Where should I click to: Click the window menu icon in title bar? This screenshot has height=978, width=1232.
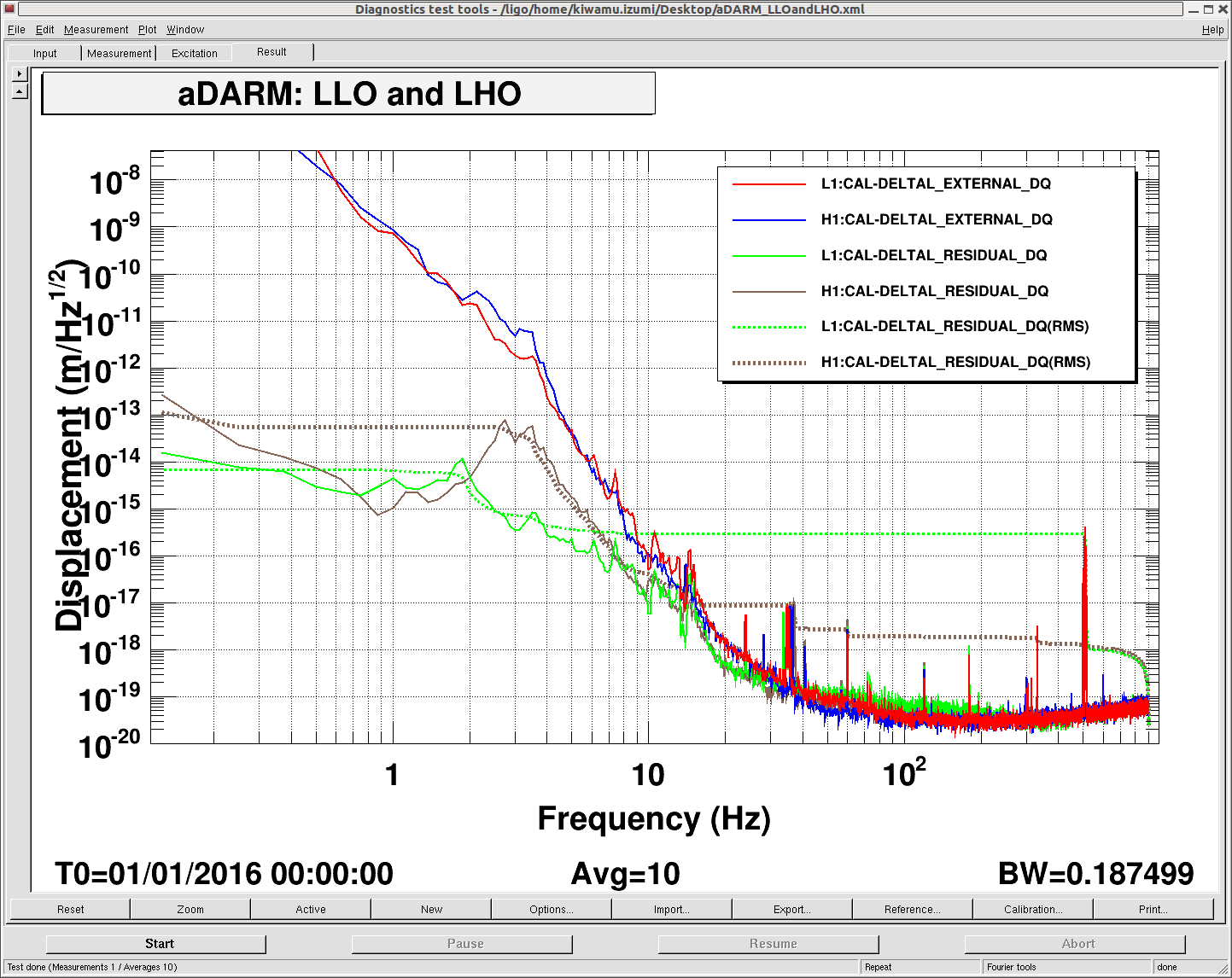tap(9, 9)
